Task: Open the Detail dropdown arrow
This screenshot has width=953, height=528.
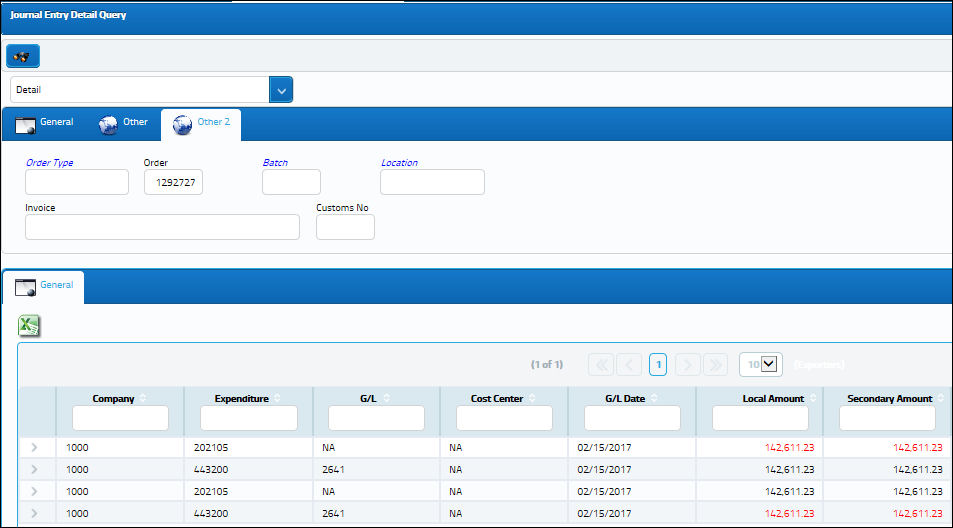Action: pyautogui.click(x=281, y=90)
